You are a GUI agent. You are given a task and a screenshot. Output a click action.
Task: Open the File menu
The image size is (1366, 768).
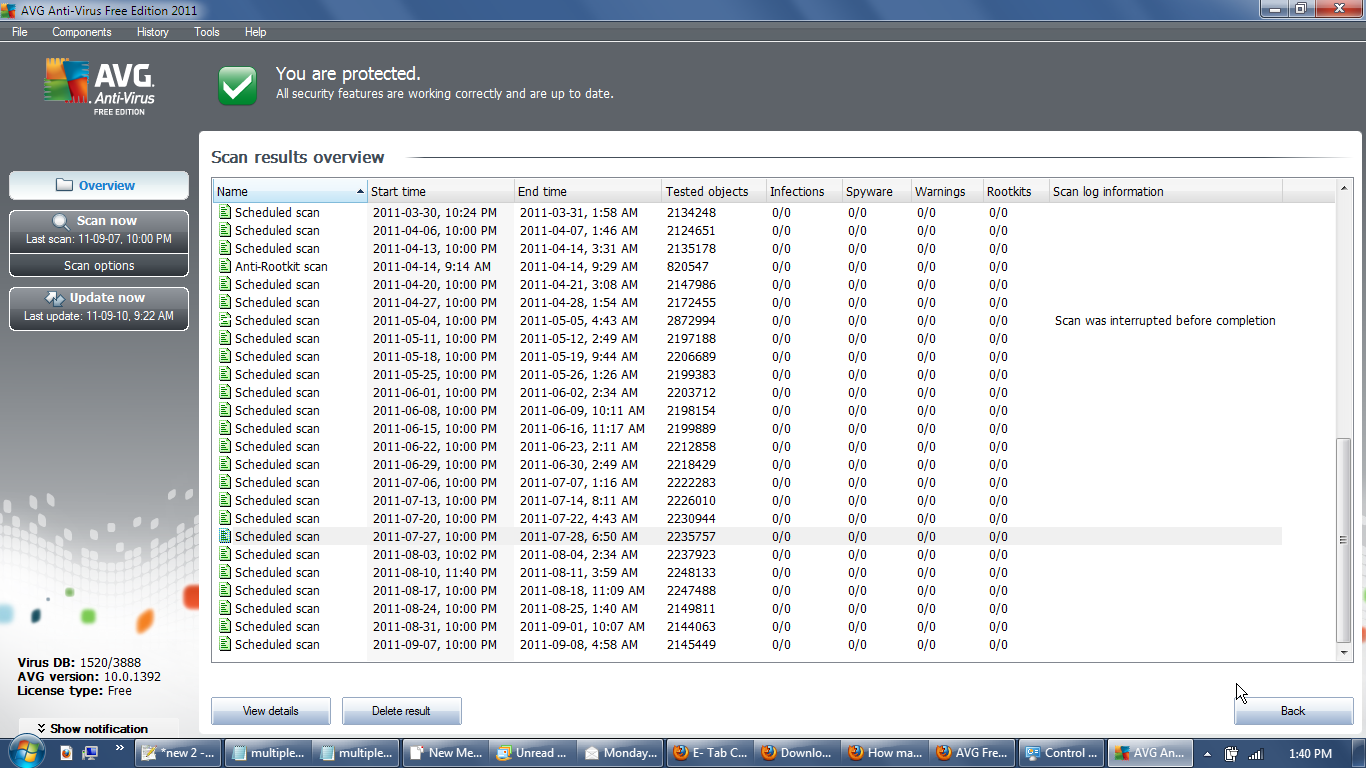[x=20, y=32]
